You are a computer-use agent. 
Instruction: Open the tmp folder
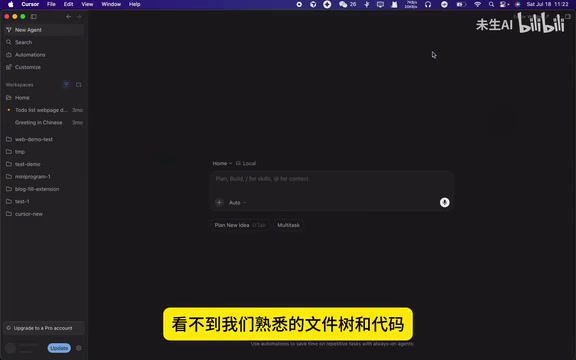[43, 152]
